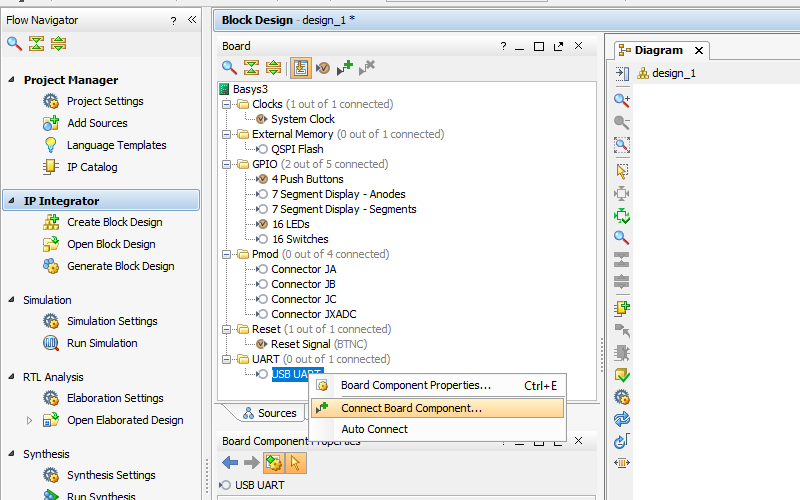Open Synthesis Settings
Image resolution: width=800 pixels, height=500 pixels.
pos(111,475)
